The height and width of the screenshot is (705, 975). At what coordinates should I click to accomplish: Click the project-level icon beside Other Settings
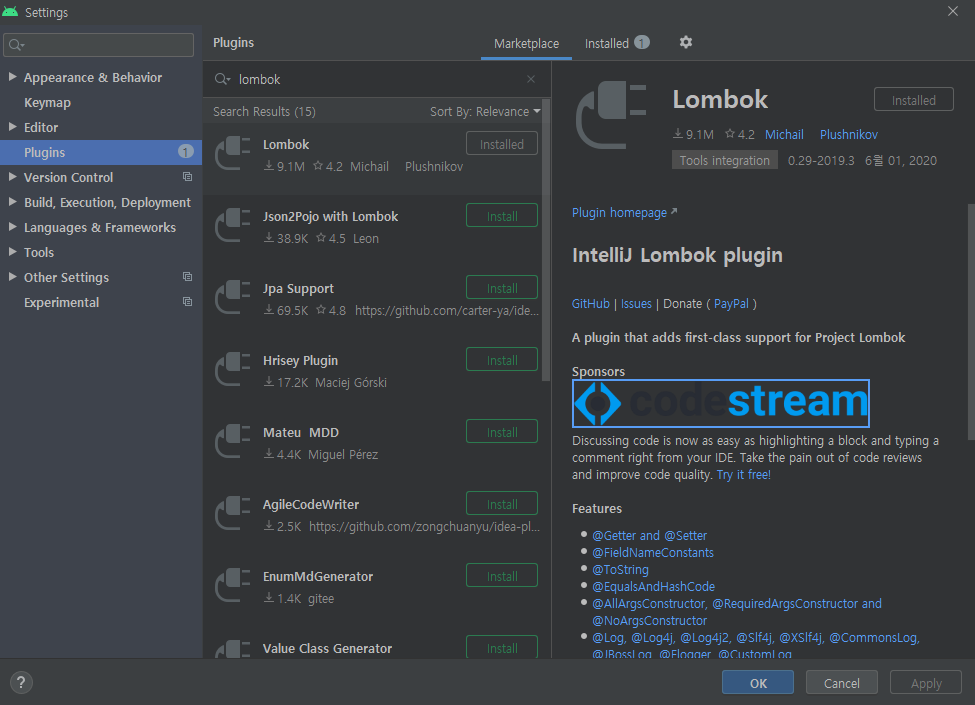coord(187,277)
